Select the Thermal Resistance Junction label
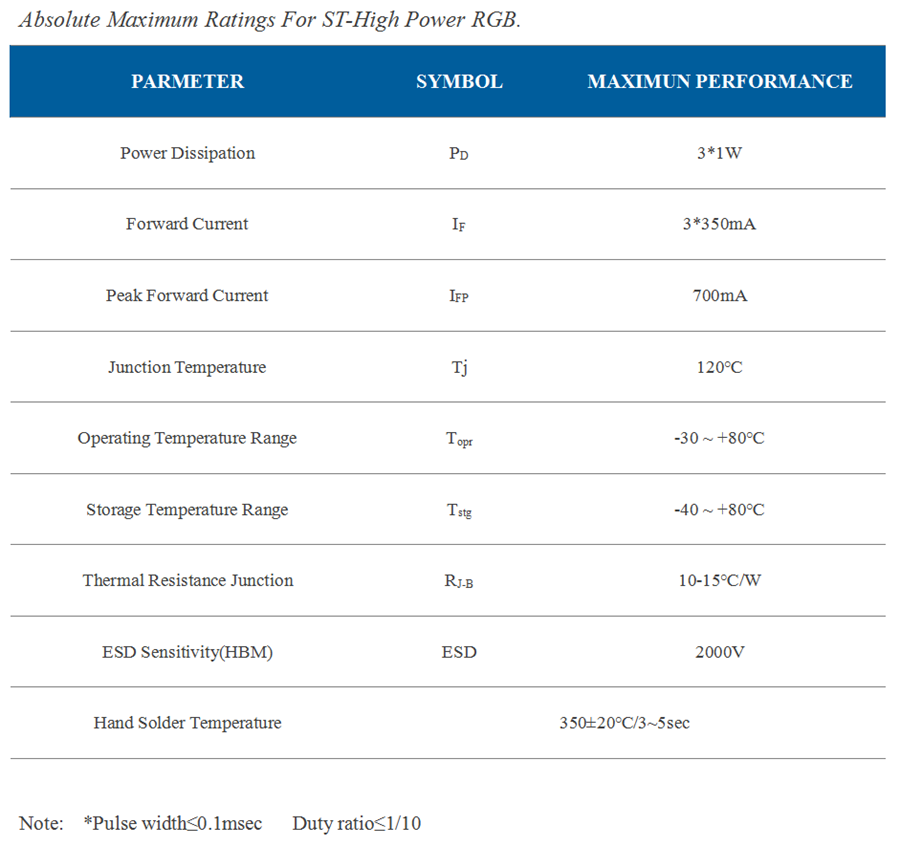This screenshot has width=900, height=846. click(188, 580)
